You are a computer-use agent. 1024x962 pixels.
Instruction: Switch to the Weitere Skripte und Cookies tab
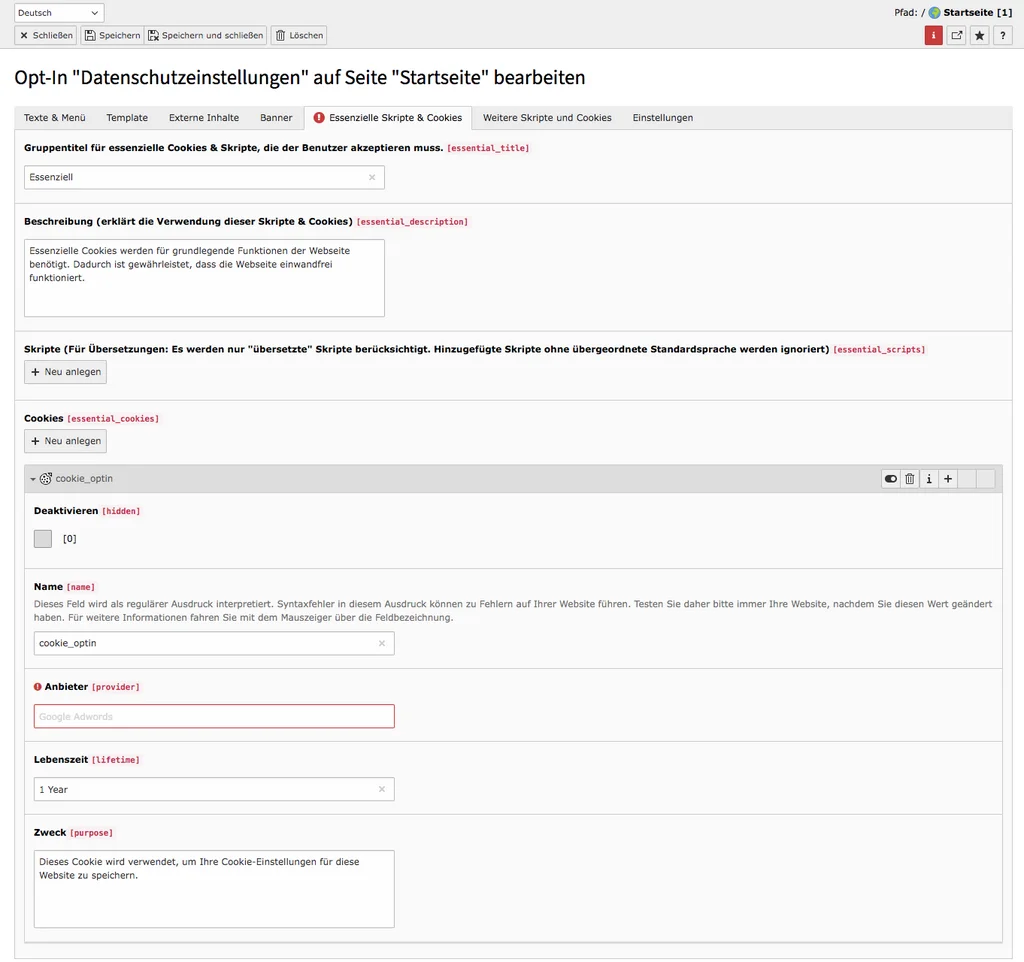coord(547,117)
